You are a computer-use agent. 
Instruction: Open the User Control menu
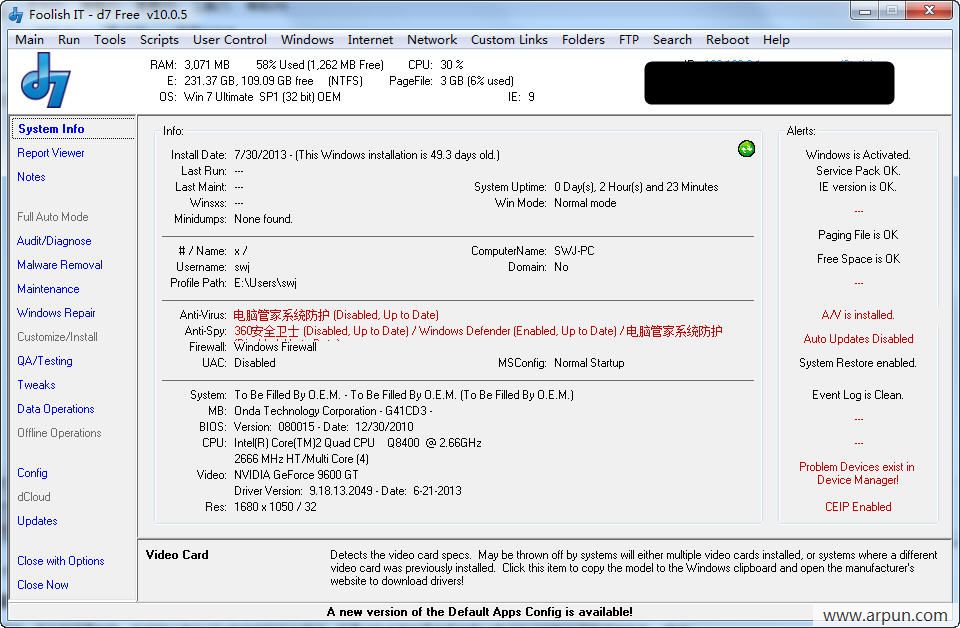[230, 40]
